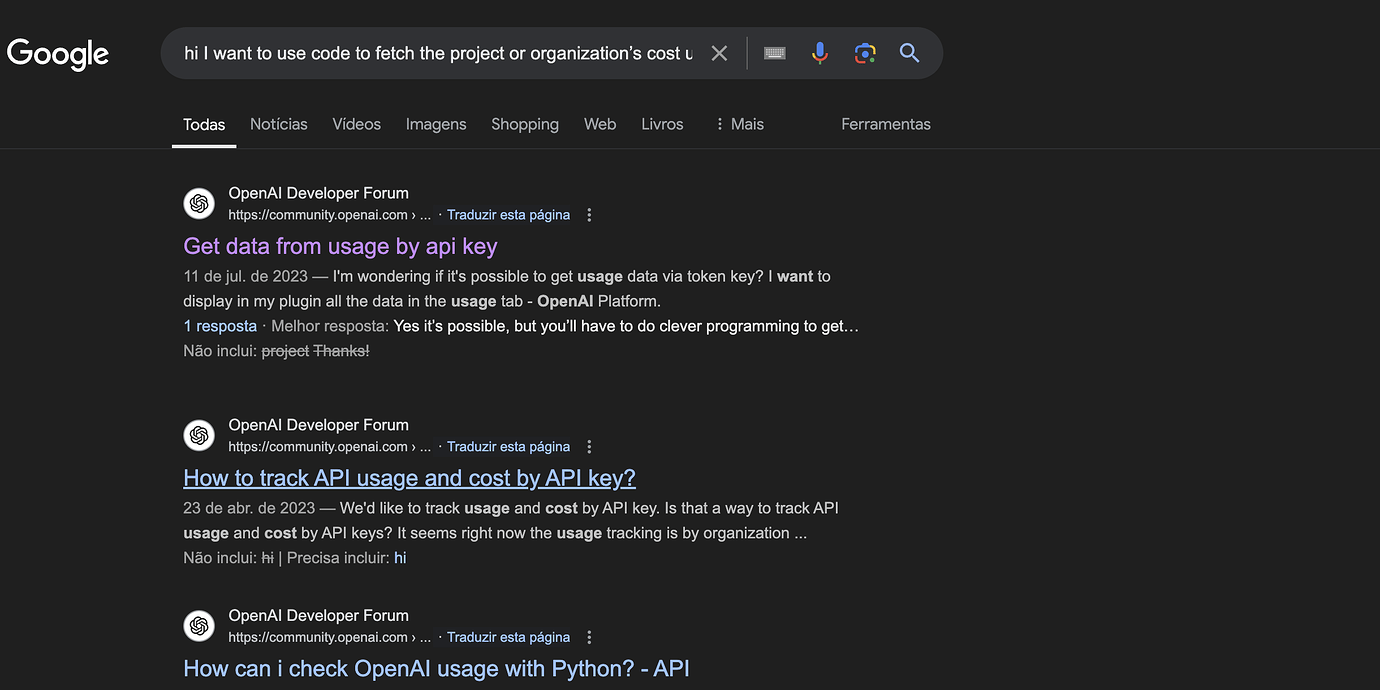
Task: Open 'How to track API usage and cost' thread
Action: (x=409, y=478)
